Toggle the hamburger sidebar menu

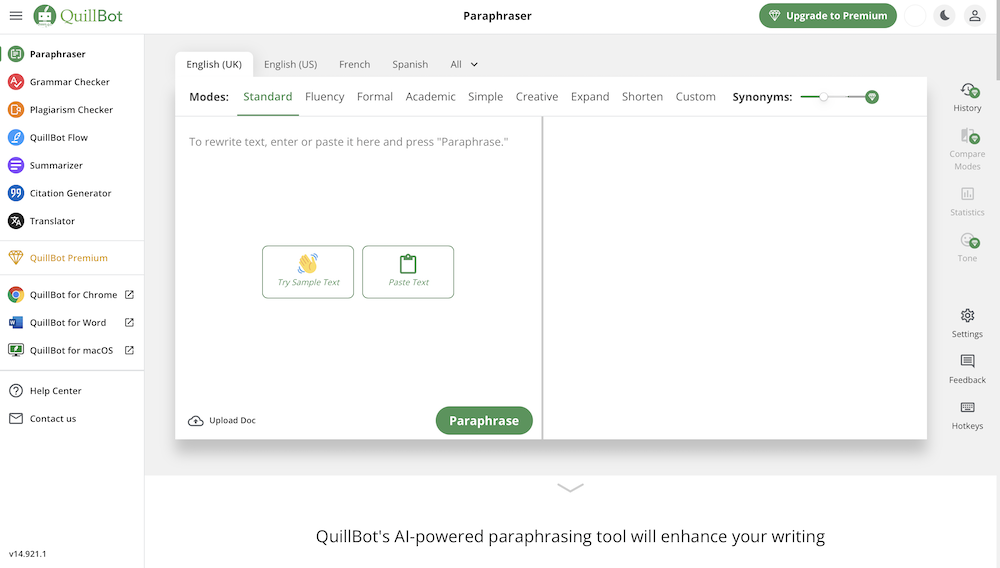pyautogui.click(x=16, y=16)
